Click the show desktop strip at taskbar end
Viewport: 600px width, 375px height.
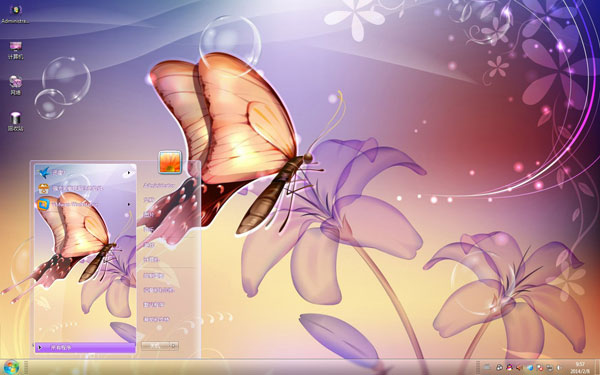coord(597,367)
